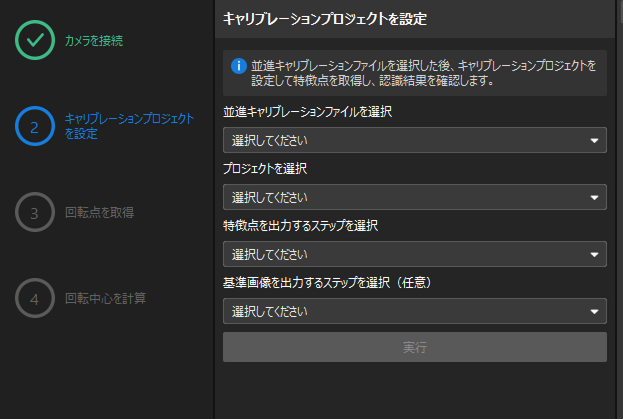
Task: Select the キャリブレーションプロジェクトを設定 step label
Action: point(129,126)
